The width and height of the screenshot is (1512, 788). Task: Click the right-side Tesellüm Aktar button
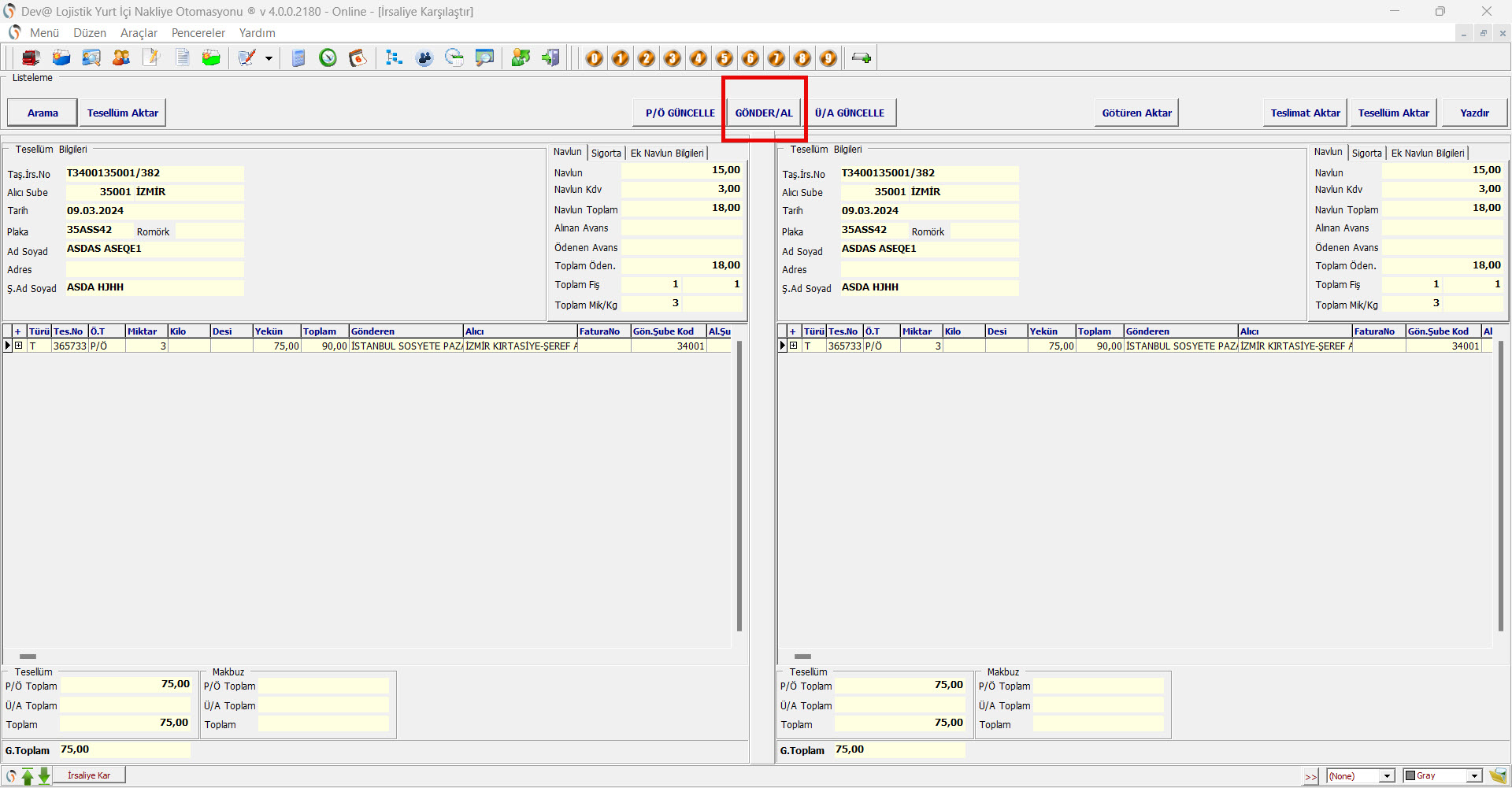pyautogui.click(x=1393, y=113)
